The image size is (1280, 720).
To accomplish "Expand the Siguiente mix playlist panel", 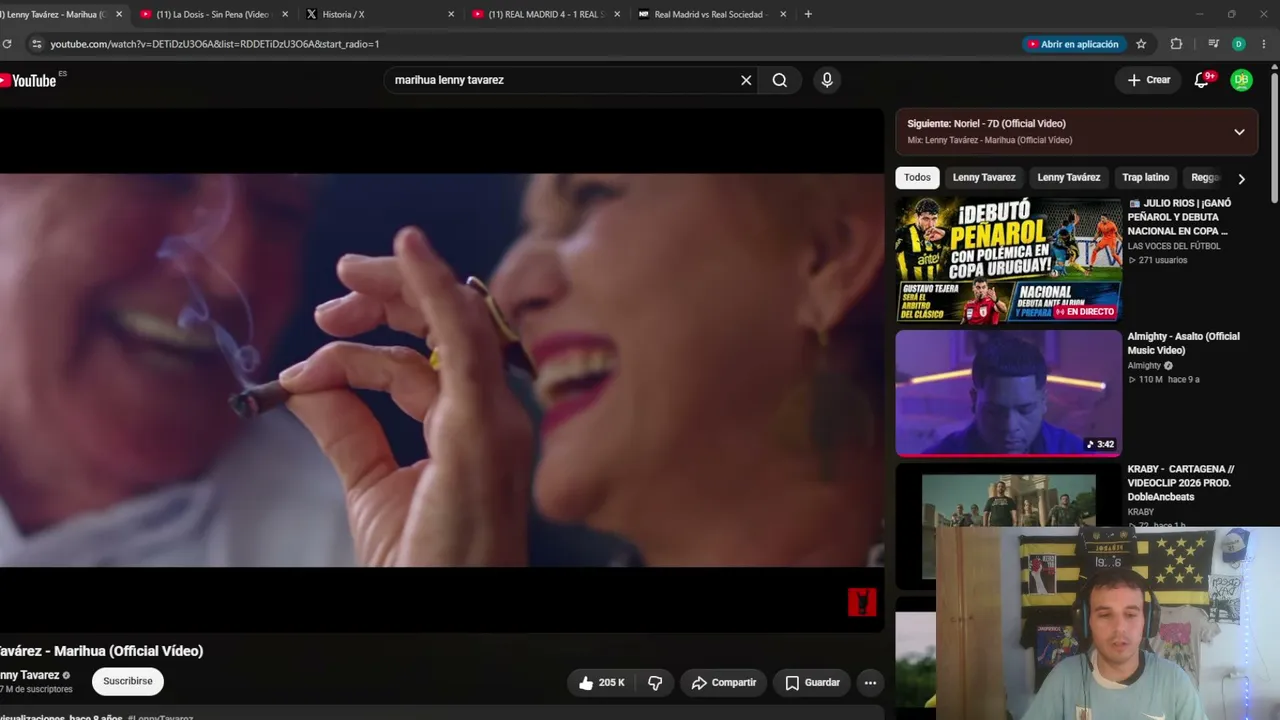I will (x=1239, y=132).
